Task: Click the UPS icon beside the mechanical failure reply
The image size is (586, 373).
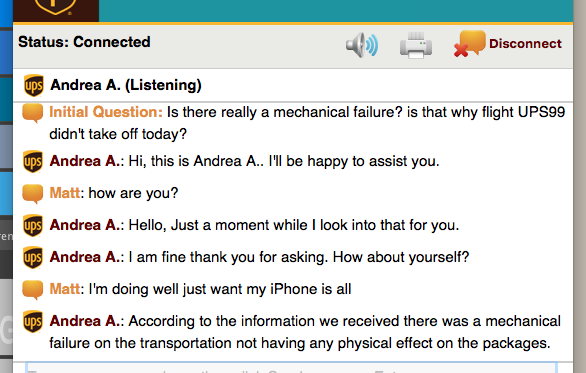Action: [x=33, y=321]
